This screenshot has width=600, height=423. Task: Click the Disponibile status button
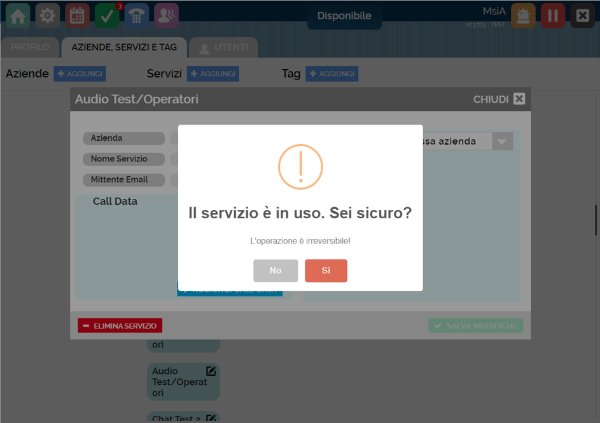(344, 16)
